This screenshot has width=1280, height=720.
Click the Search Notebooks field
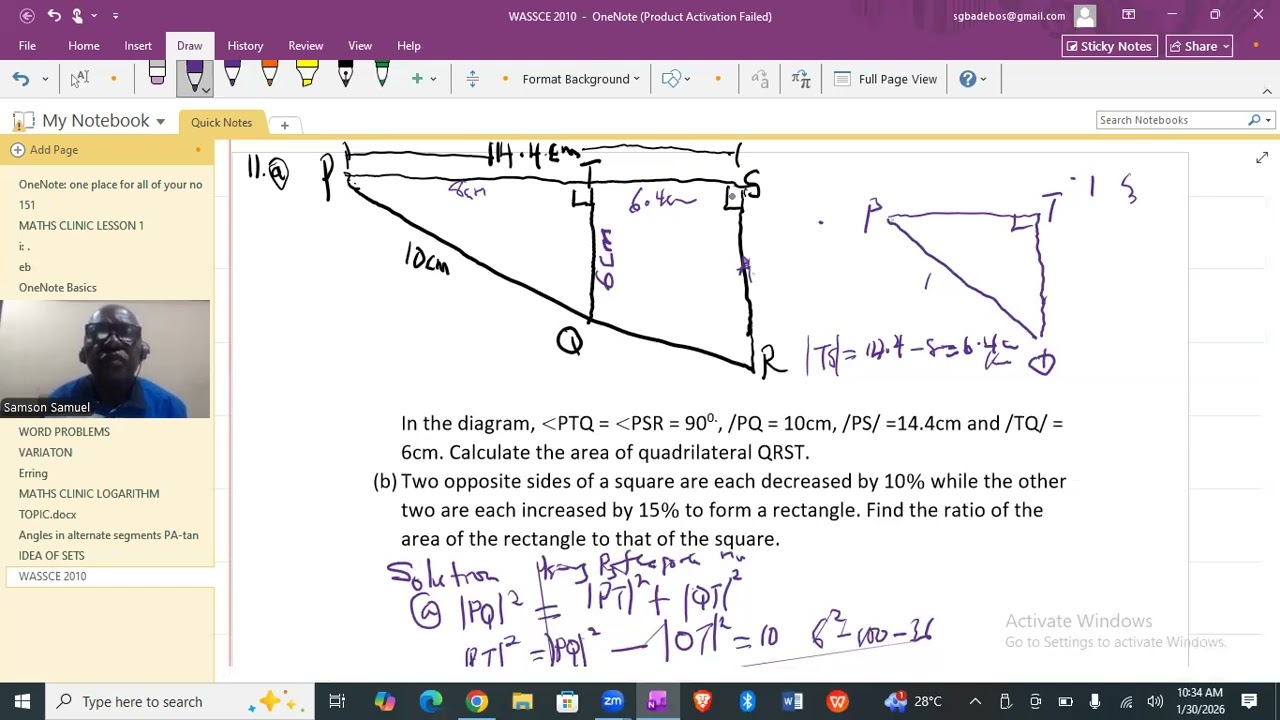[x=1171, y=120]
